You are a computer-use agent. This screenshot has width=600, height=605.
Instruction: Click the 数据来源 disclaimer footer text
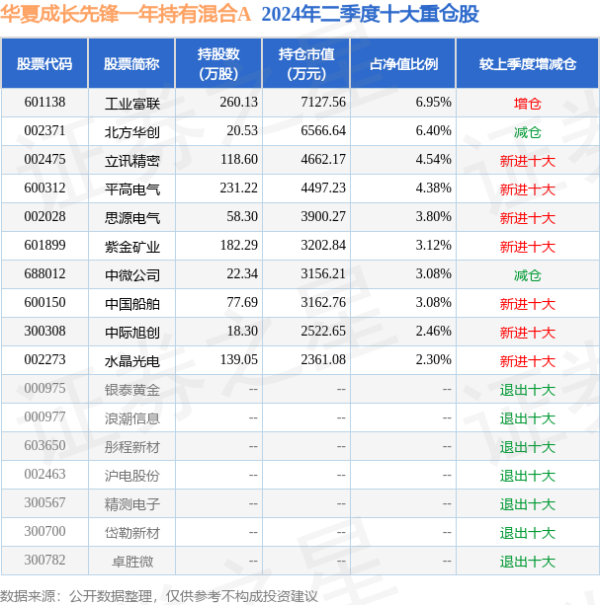tap(159, 596)
